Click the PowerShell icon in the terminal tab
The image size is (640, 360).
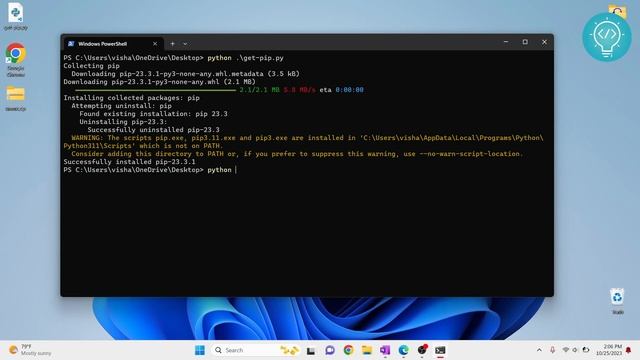71,44
